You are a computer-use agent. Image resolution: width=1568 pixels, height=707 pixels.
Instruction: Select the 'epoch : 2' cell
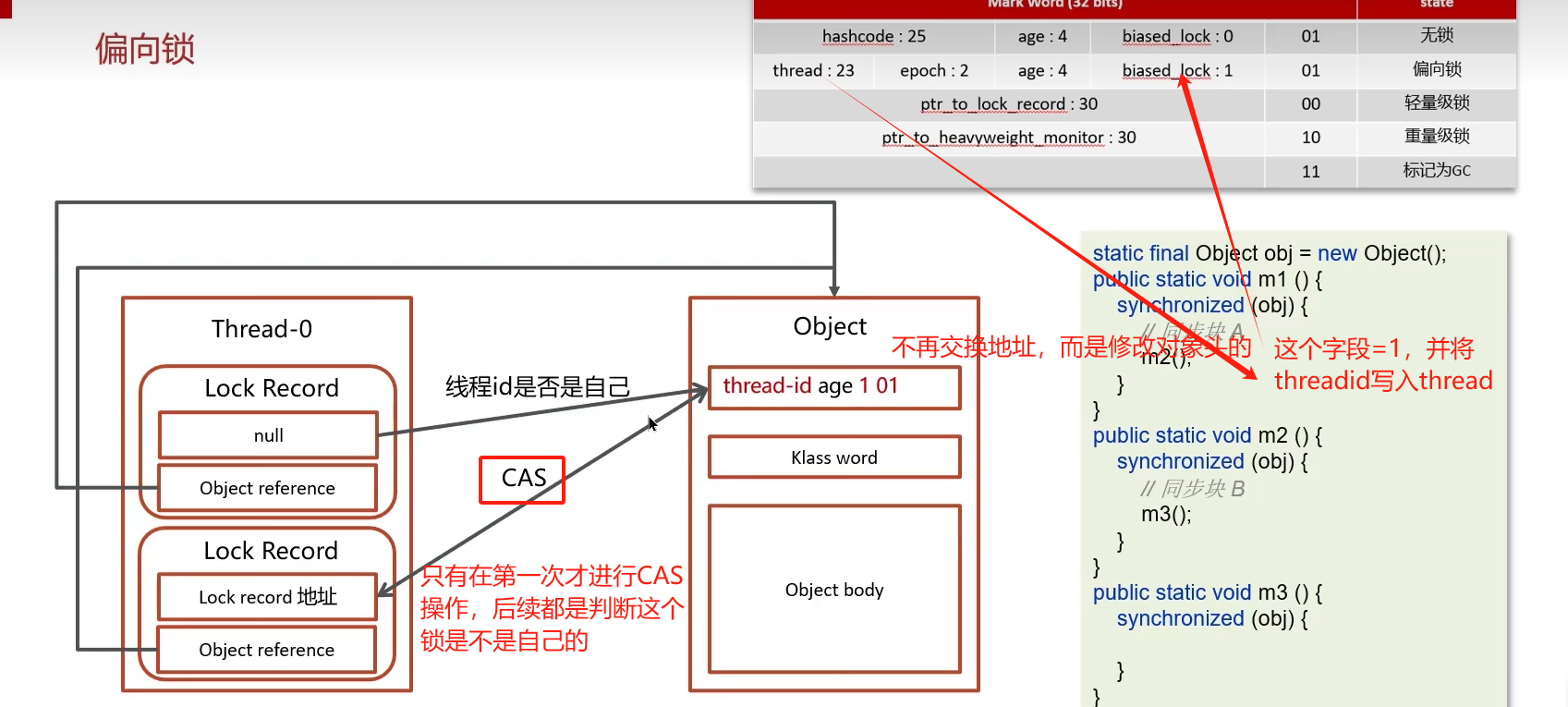(934, 70)
